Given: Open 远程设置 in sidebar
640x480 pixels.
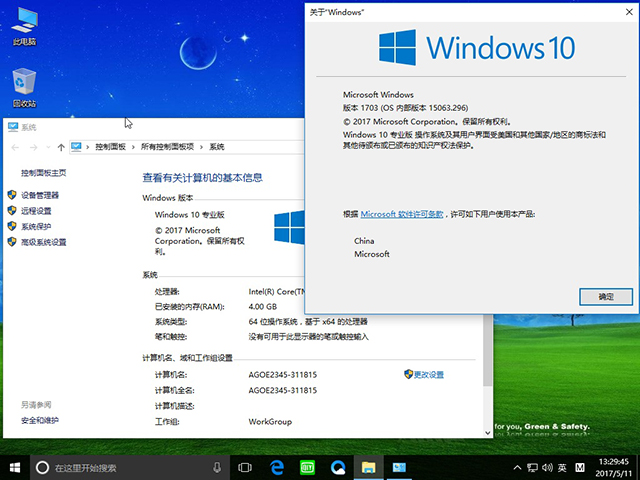Looking at the screenshot, I should [x=36, y=211].
